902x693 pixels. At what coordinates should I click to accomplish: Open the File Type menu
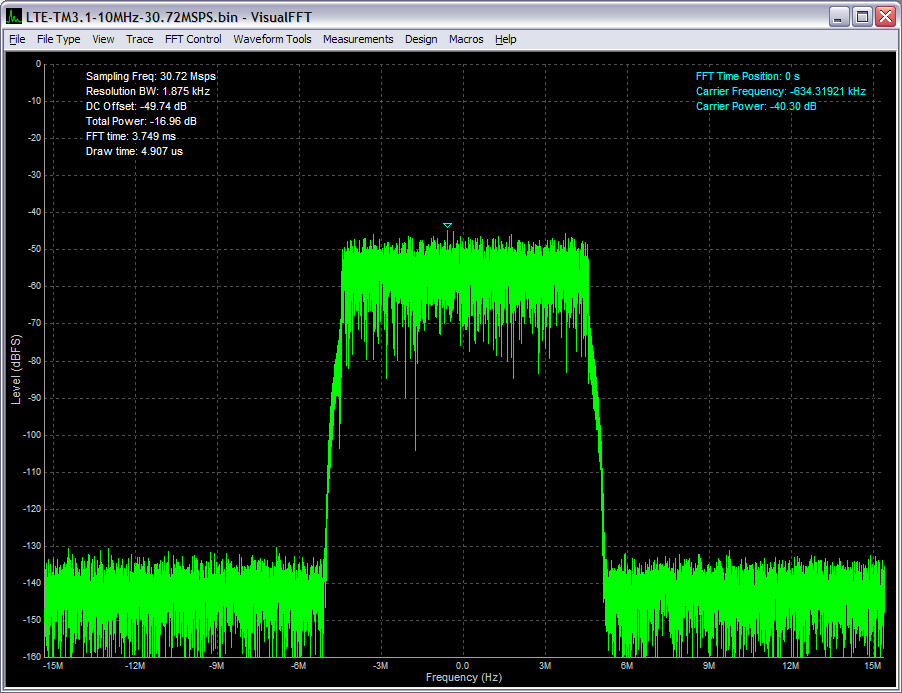coord(58,39)
